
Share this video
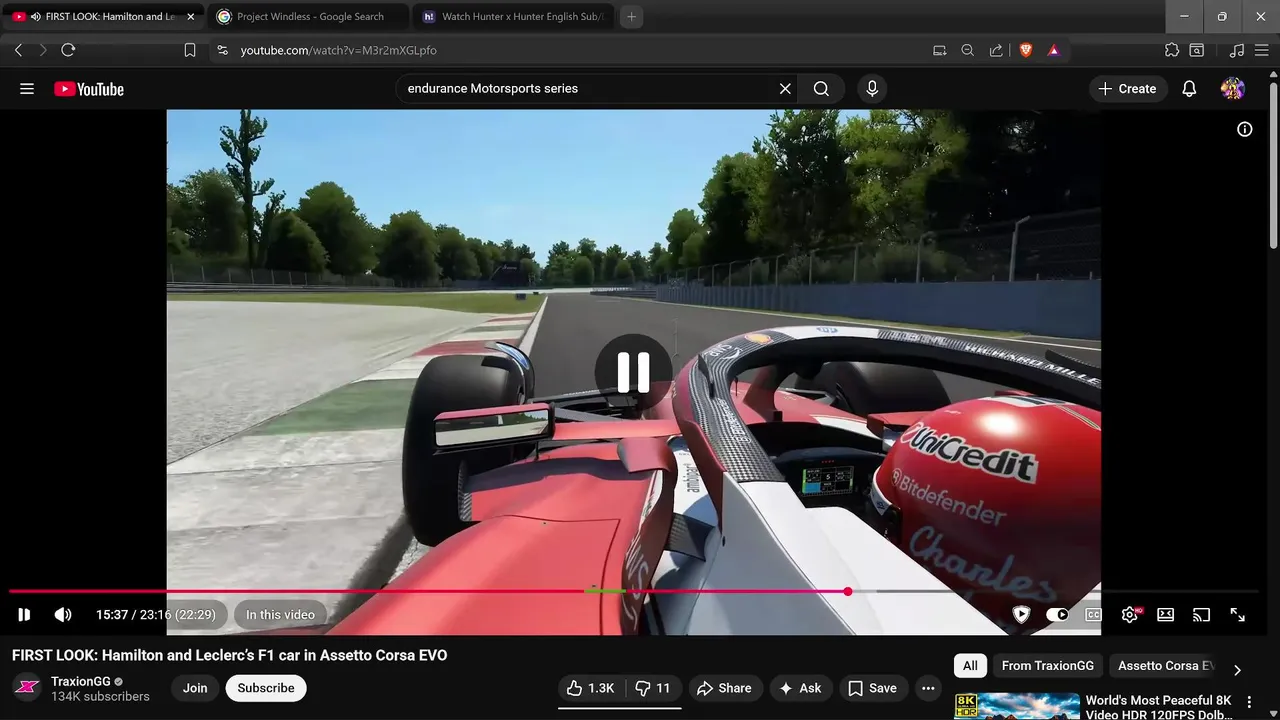724,688
